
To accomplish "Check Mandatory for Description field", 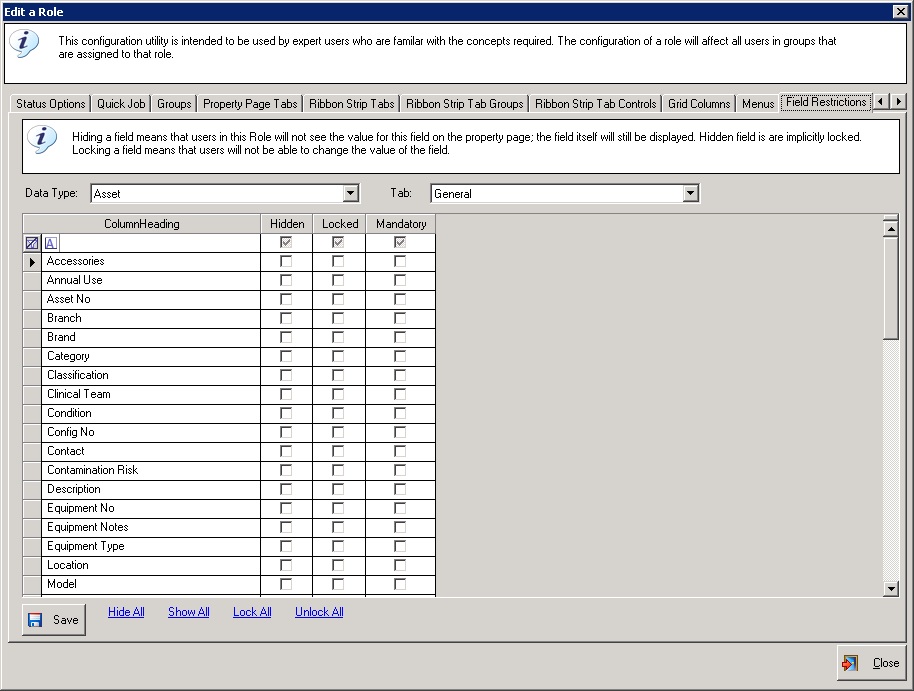I will (x=400, y=489).
